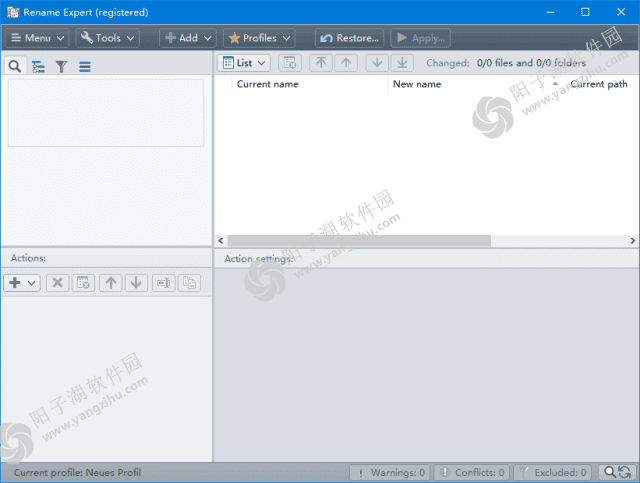Rename the selected action
This screenshot has height=483, width=640.
[x=164, y=283]
